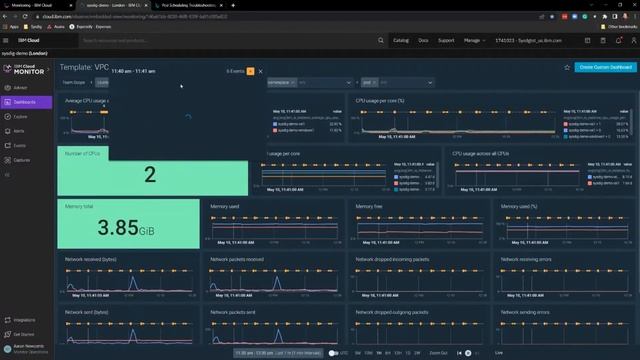Go back in the browser
640x360 pixels.
[x=5, y=16]
